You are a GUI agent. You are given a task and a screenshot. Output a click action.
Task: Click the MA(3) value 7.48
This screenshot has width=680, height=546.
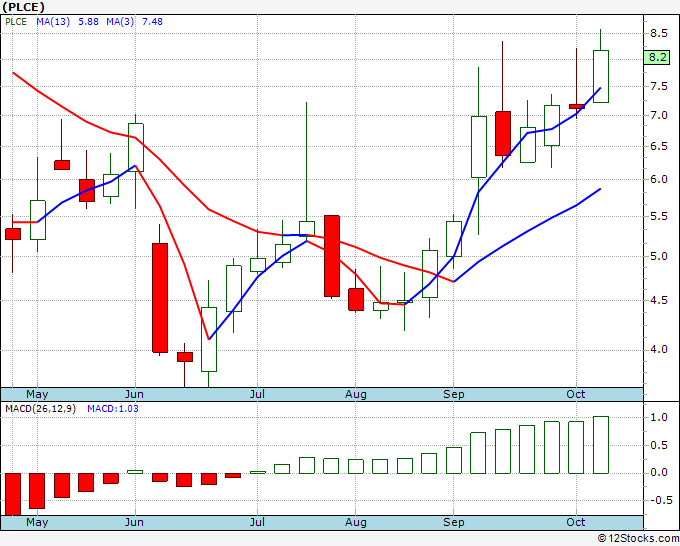tap(152, 22)
